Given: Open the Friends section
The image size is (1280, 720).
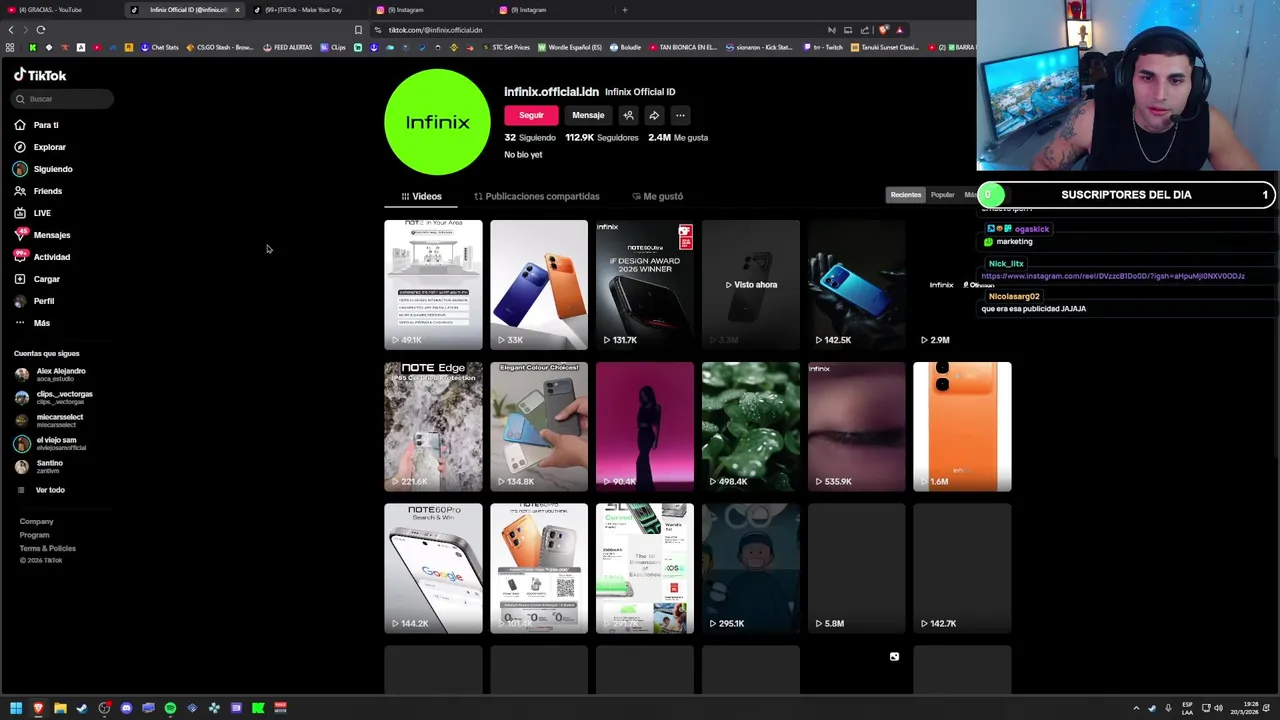Looking at the screenshot, I should coord(38,191).
